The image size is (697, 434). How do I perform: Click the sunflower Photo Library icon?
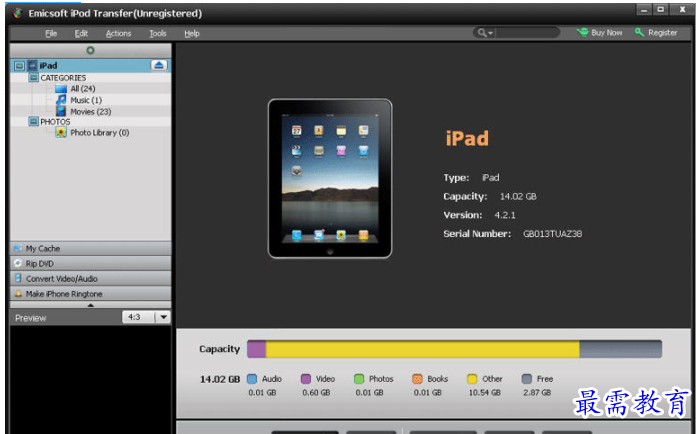pyautogui.click(x=61, y=132)
